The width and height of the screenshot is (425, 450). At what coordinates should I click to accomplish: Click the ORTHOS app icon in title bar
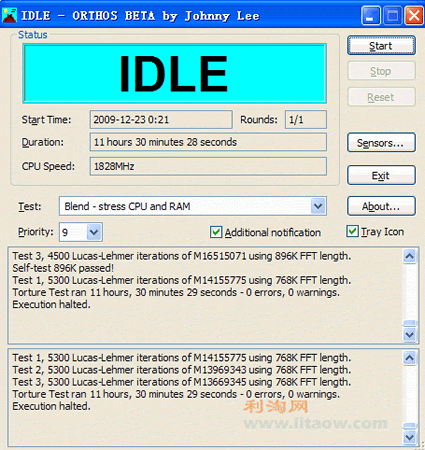[x=9, y=15]
